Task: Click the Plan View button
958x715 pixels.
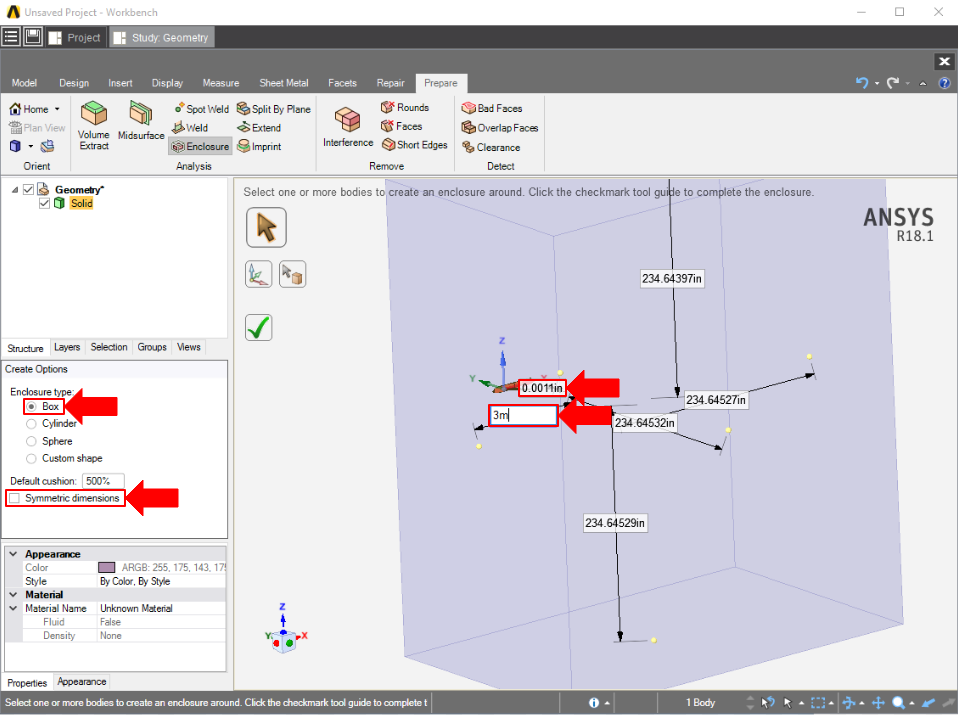Action: click(37, 128)
